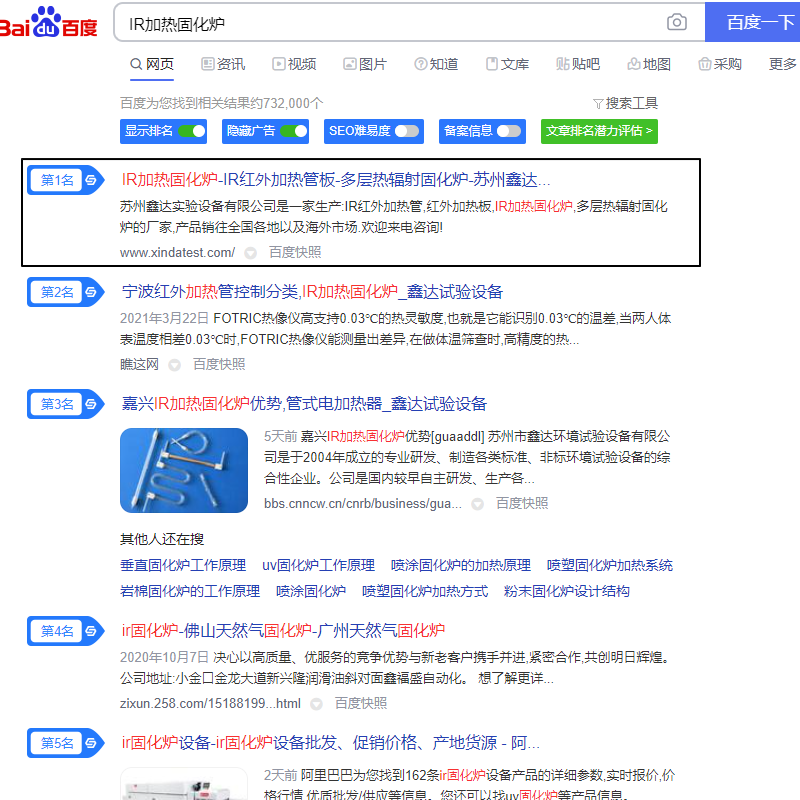
Task: Switch to the 视频 tab
Action: pyautogui.click(x=294, y=64)
